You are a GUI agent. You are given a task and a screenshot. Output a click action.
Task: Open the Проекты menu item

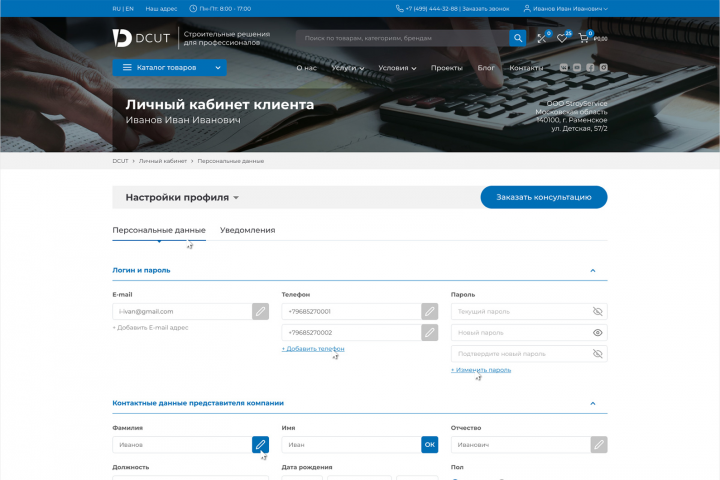tap(446, 68)
